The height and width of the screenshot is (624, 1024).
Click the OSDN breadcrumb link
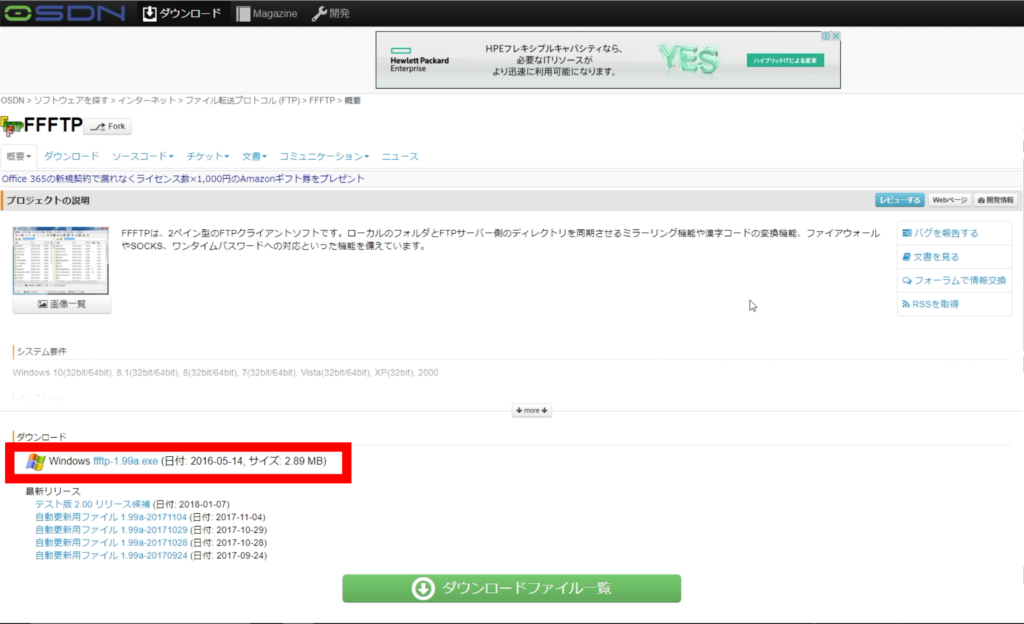(x=12, y=101)
